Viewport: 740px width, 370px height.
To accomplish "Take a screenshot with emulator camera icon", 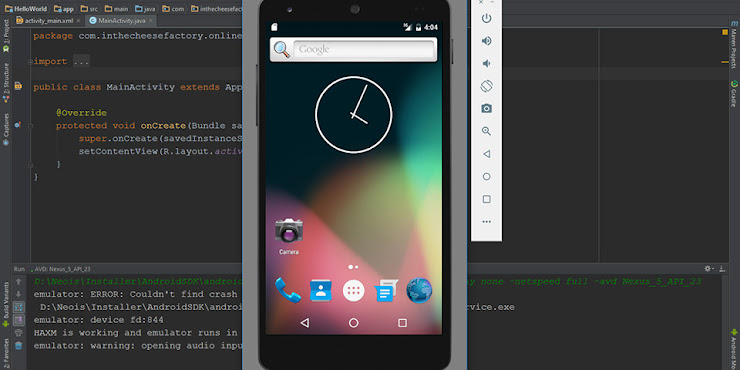I will coord(487,109).
